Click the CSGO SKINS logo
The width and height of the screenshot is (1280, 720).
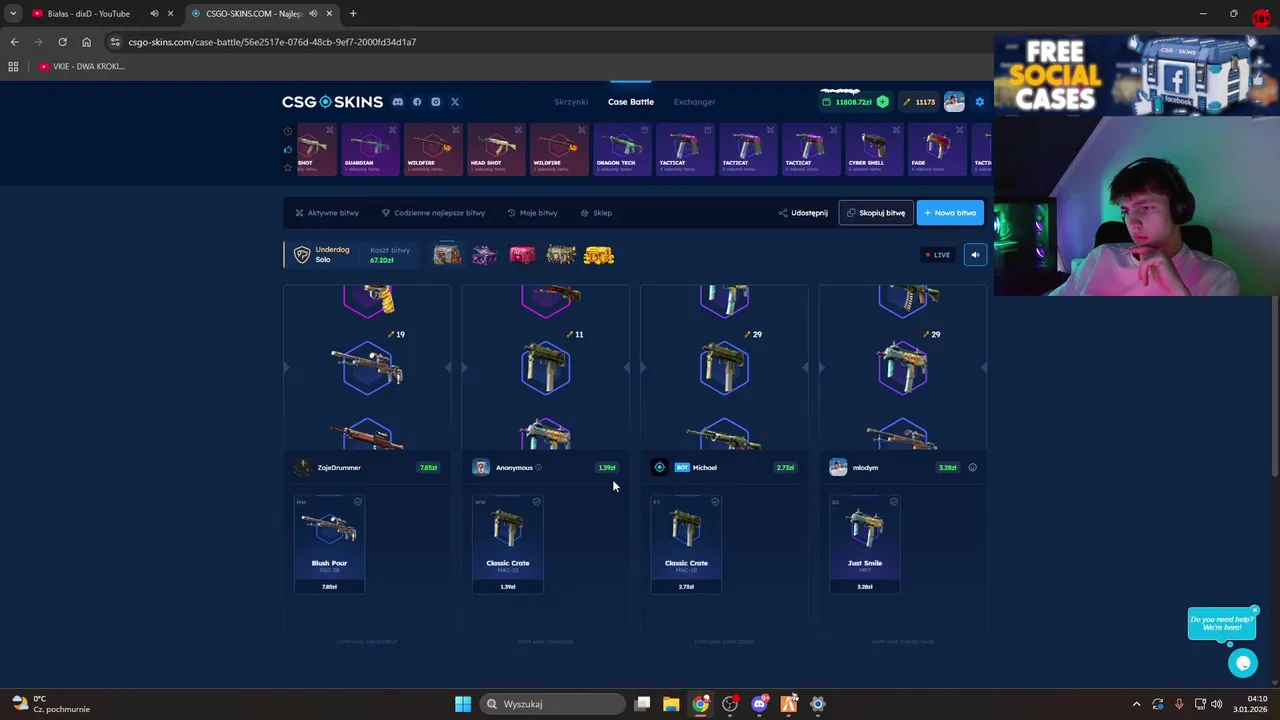click(332, 102)
